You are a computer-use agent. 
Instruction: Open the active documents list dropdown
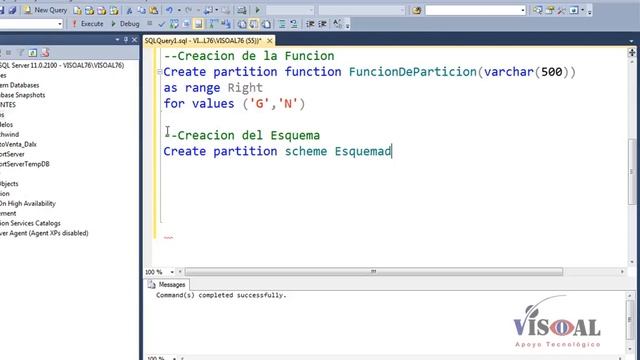631,41
